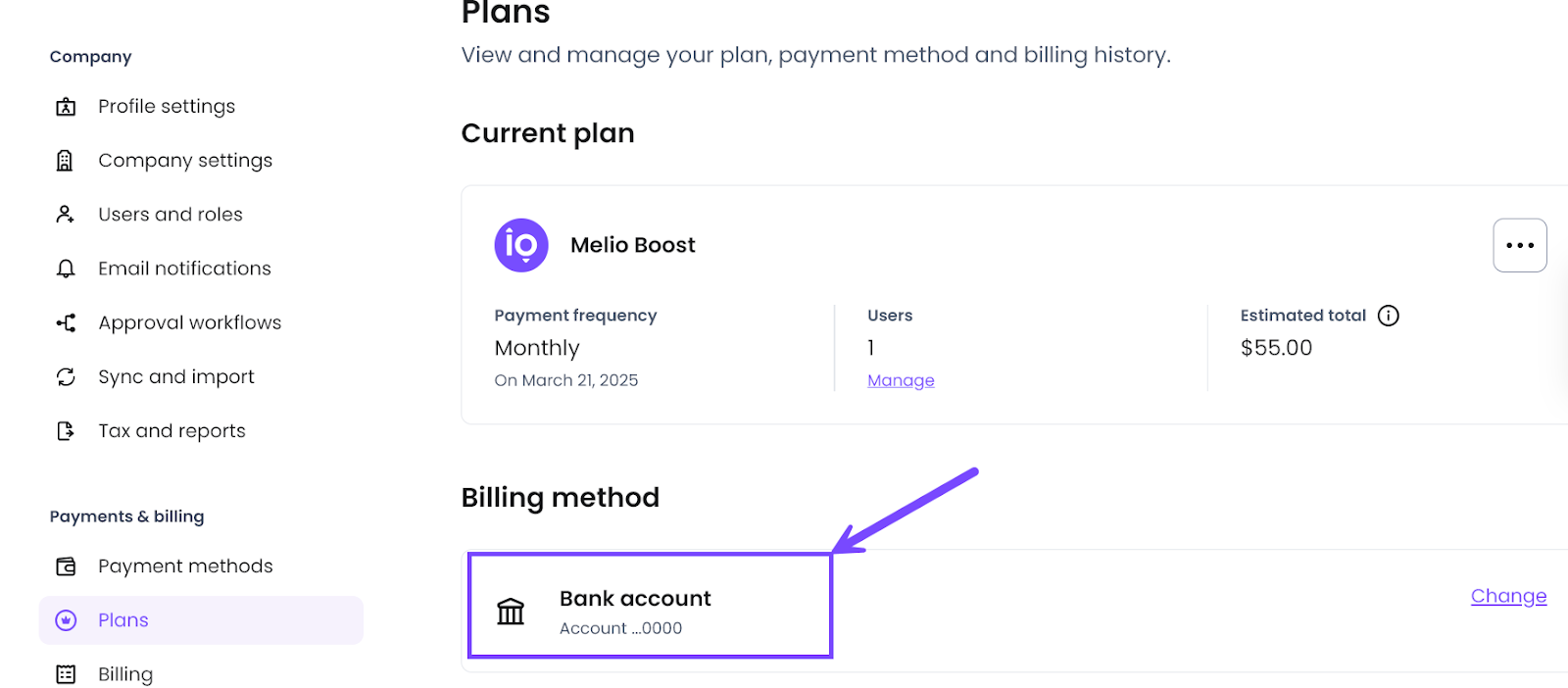Open Company settings from the sidebar
The height and width of the screenshot is (688, 1568).
[185, 161]
